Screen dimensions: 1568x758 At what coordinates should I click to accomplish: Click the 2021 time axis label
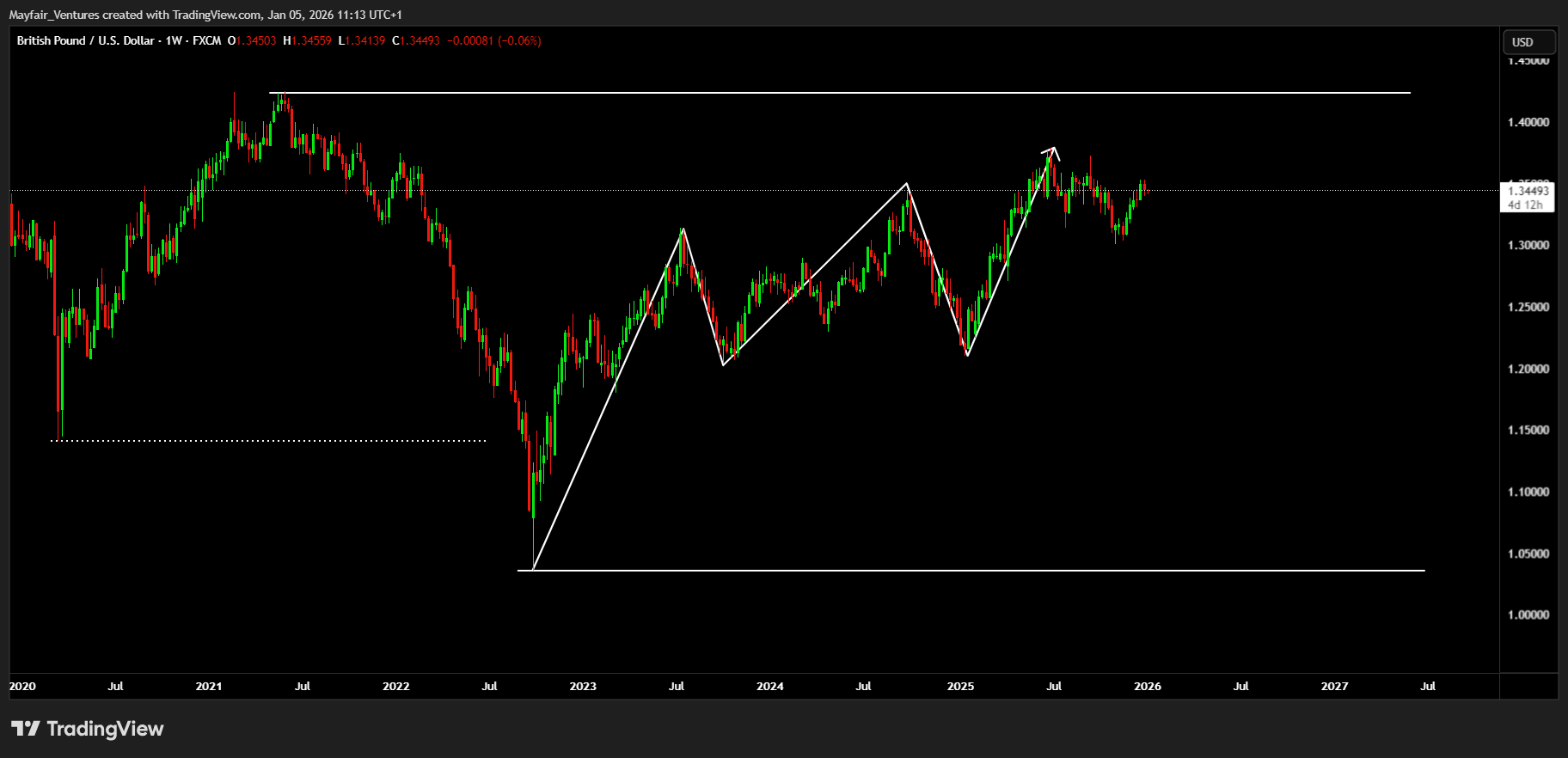coord(209,686)
